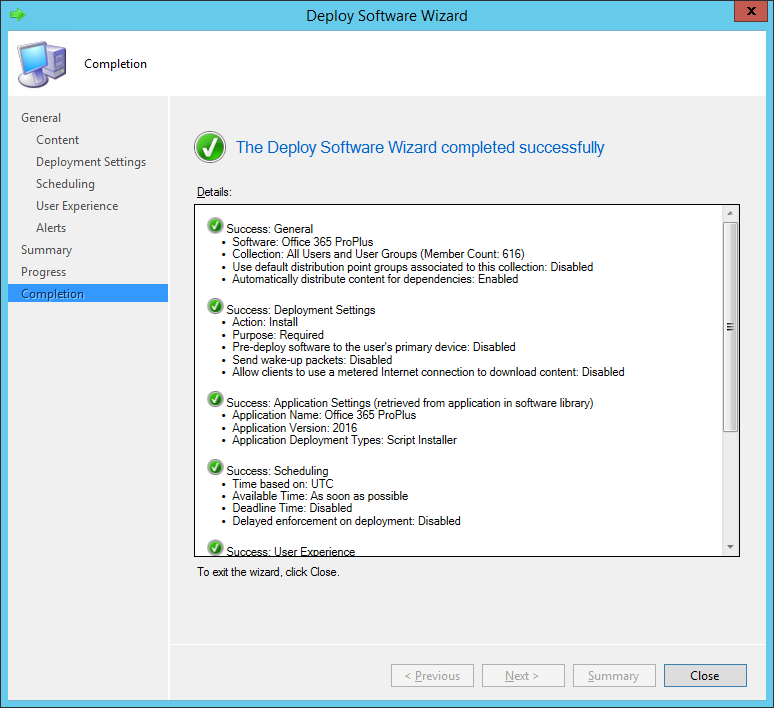
Task: Select Summary step in sidebar
Action: tap(46, 250)
